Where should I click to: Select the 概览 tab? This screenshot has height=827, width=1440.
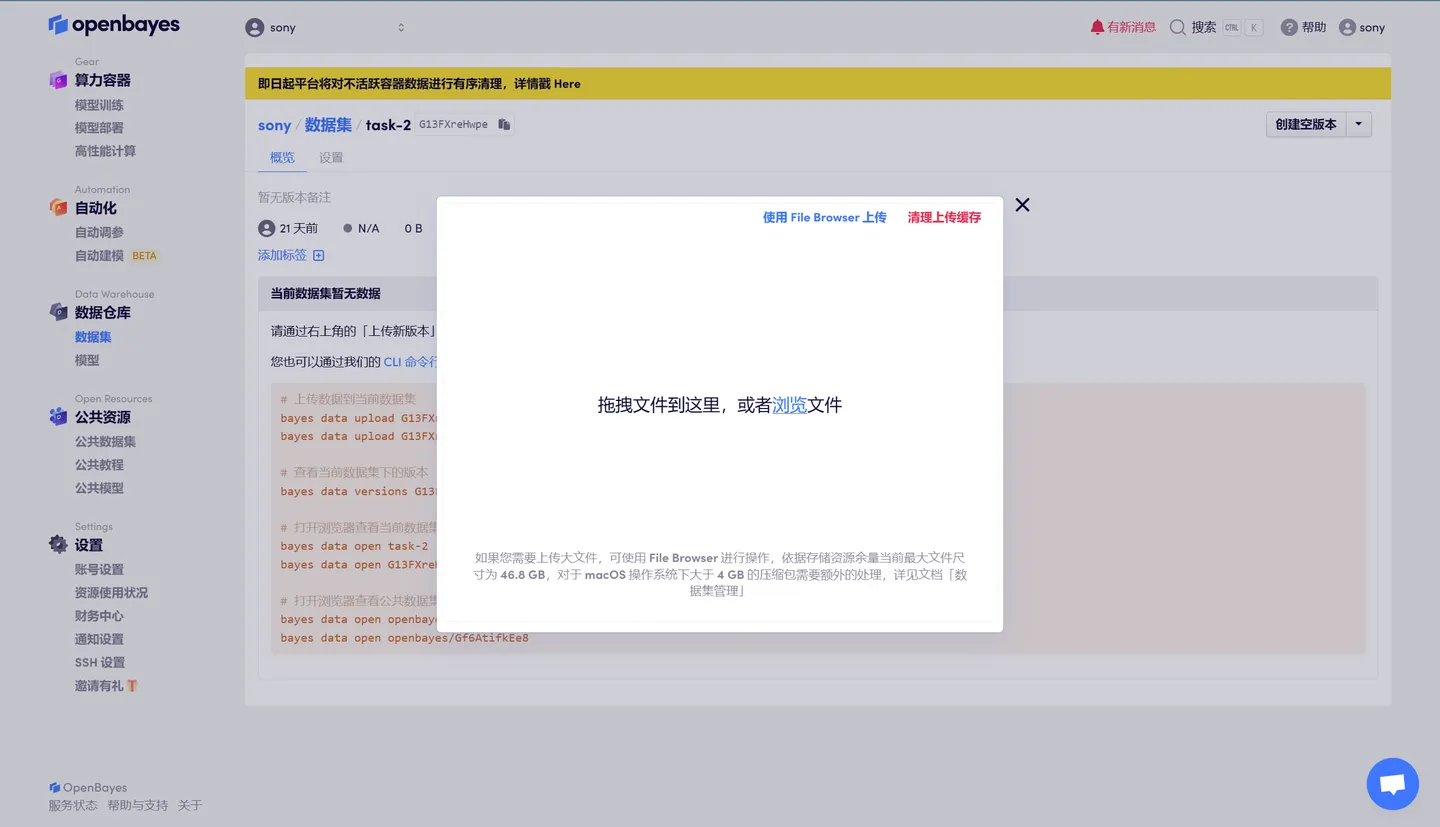(x=281, y=157)
